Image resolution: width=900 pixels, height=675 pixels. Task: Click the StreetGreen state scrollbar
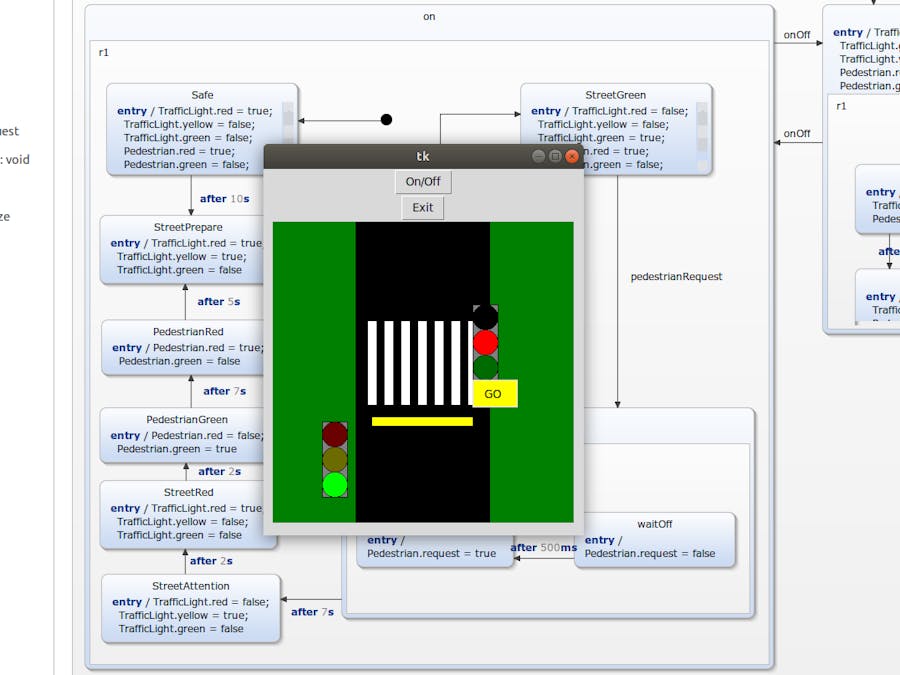coord(701,137)
